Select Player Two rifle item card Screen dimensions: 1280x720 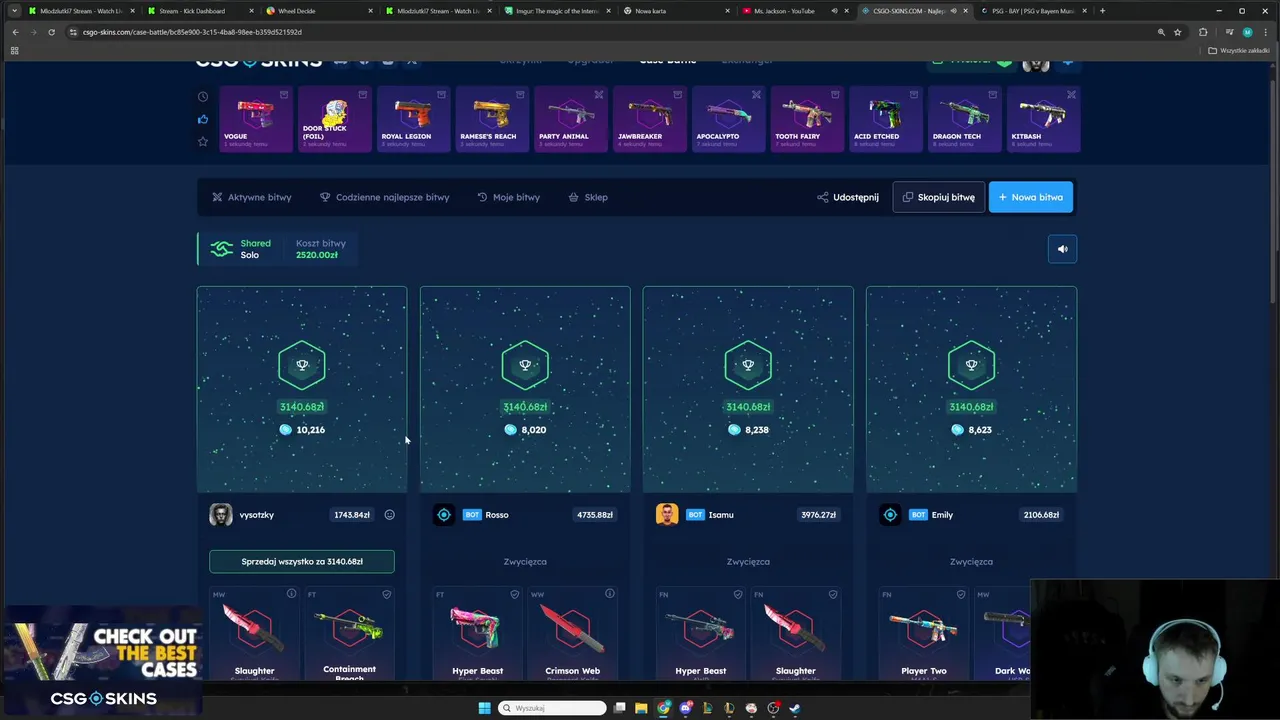click(924, 634)
